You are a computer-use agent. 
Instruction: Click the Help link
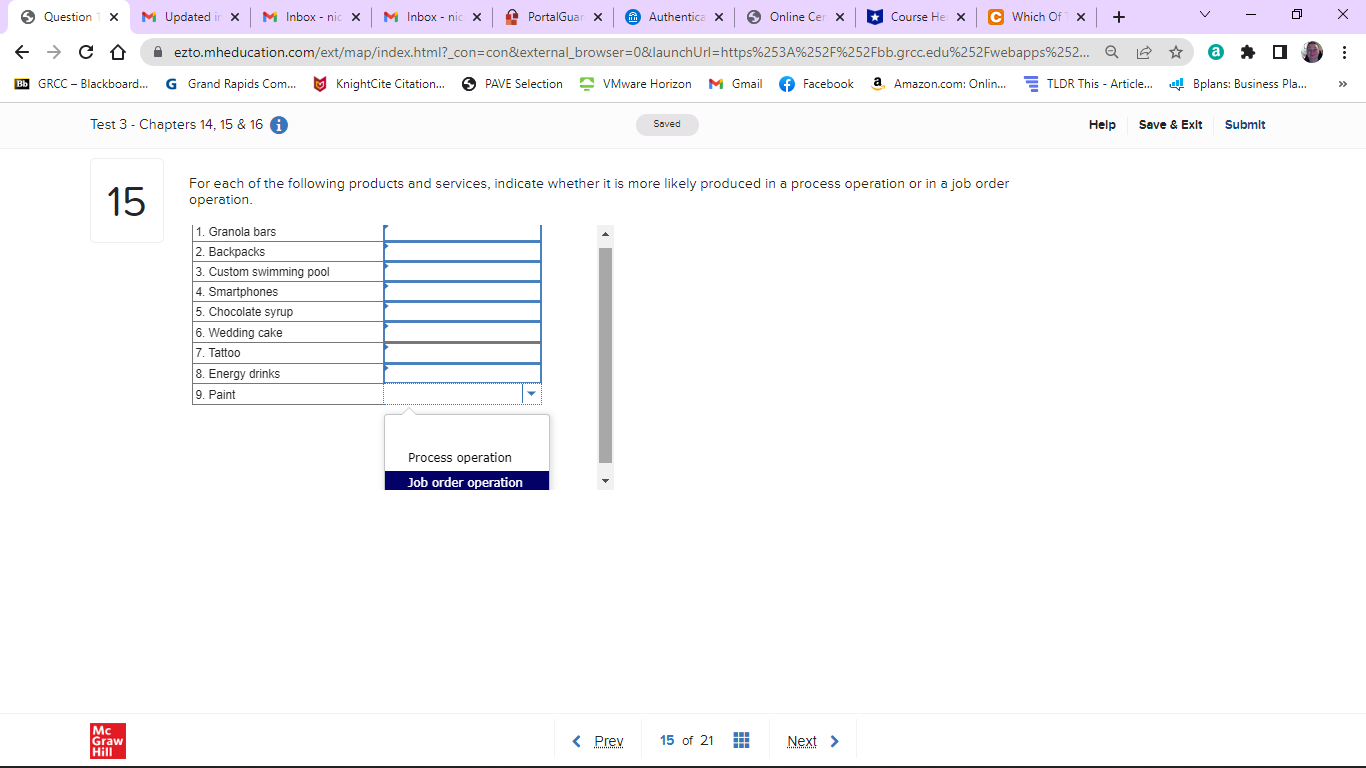pos(1102,124)
